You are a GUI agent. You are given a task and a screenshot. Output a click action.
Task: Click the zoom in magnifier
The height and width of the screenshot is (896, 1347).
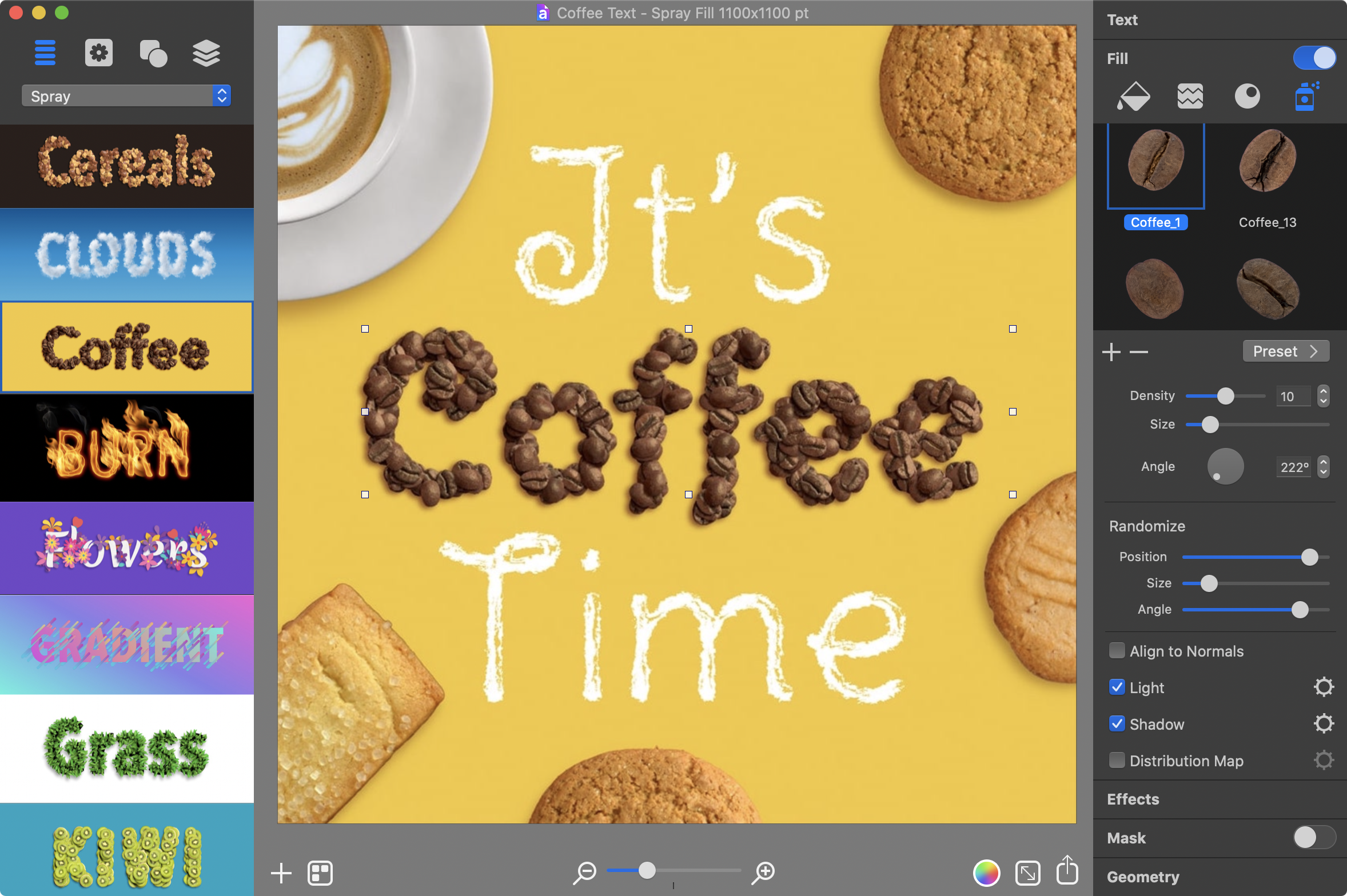(763, 872)
